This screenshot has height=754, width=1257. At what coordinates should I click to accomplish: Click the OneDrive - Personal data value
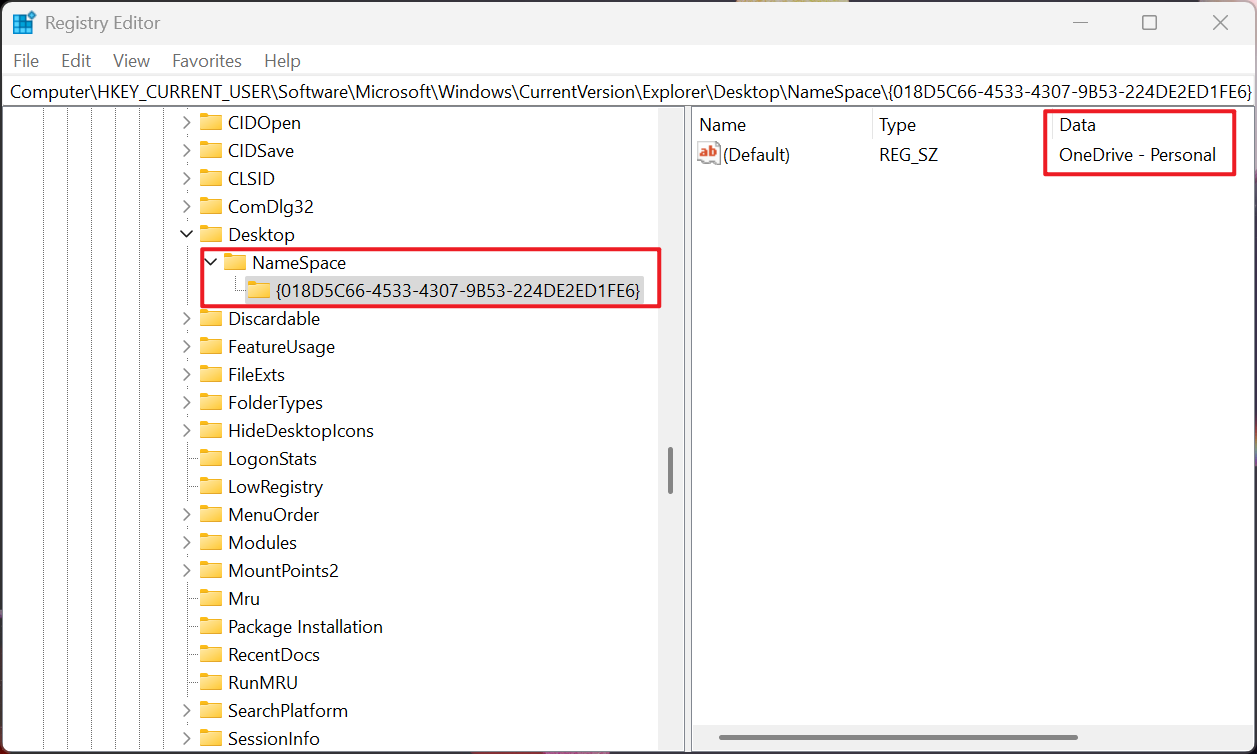[x=1138, y=155]
